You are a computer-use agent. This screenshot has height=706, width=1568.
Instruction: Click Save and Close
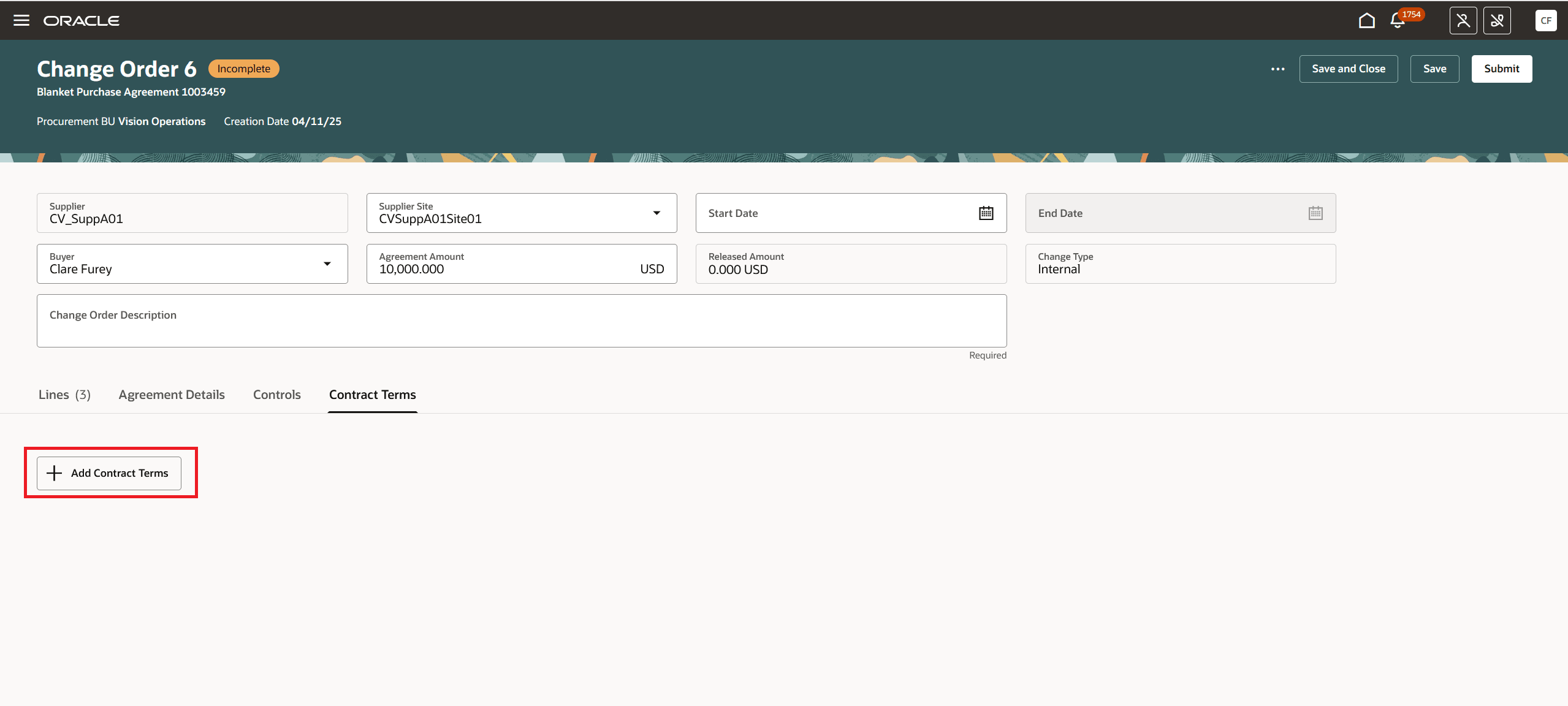[x=1348, y=69]
